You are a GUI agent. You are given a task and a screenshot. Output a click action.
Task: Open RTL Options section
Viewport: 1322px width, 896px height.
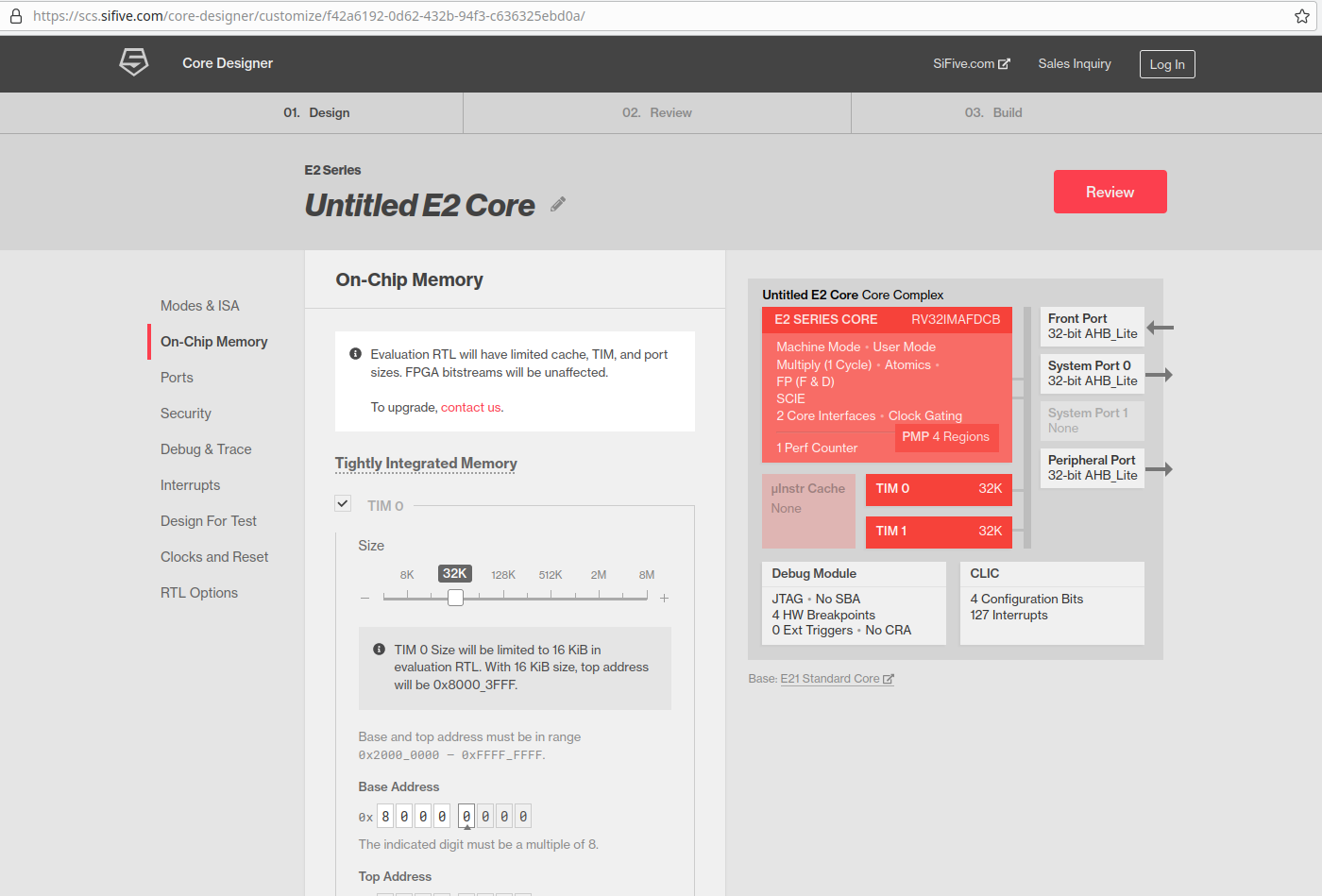[199, 593]
